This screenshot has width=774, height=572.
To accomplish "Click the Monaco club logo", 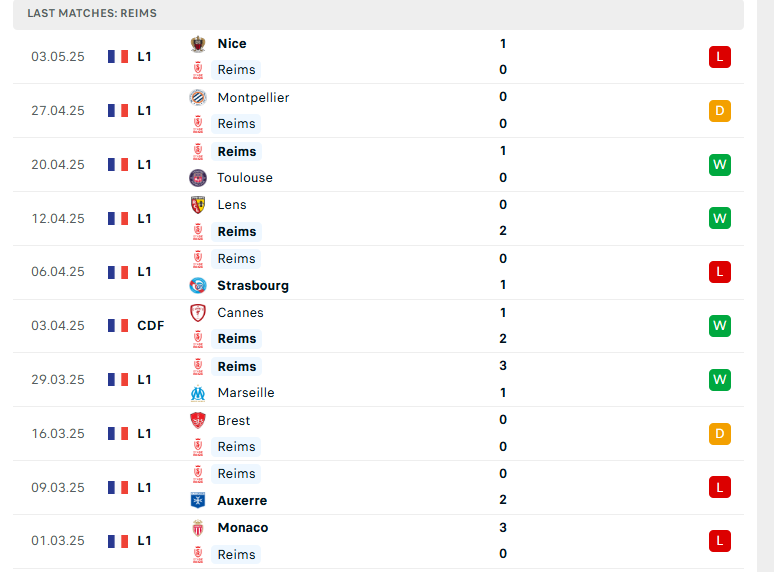I will (x=198, y=528).
